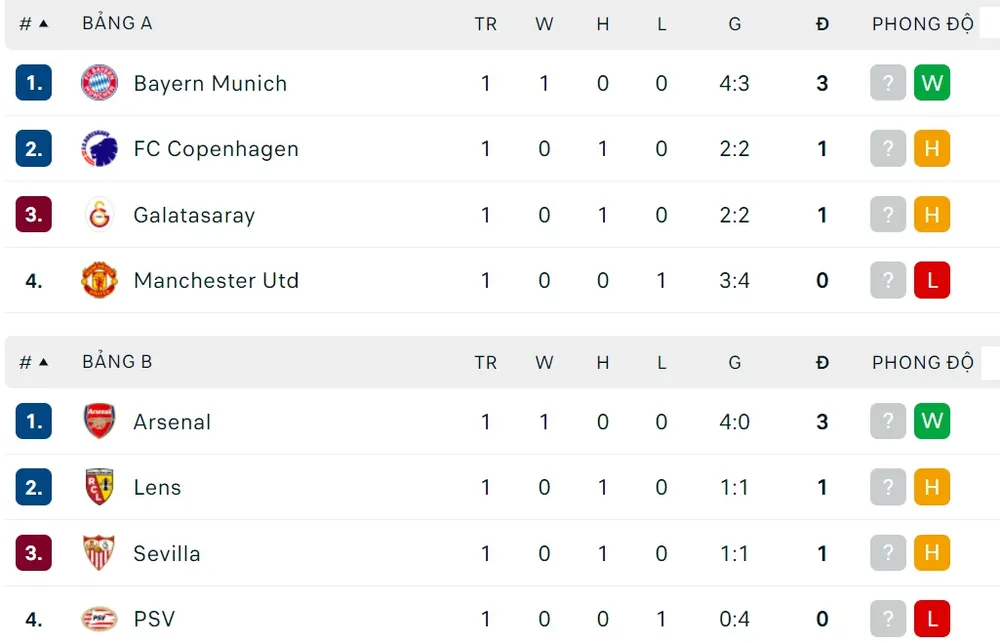Click the Bảng B group header
The height and width of the screenshot is (643, 1000).
coord(117,361)
